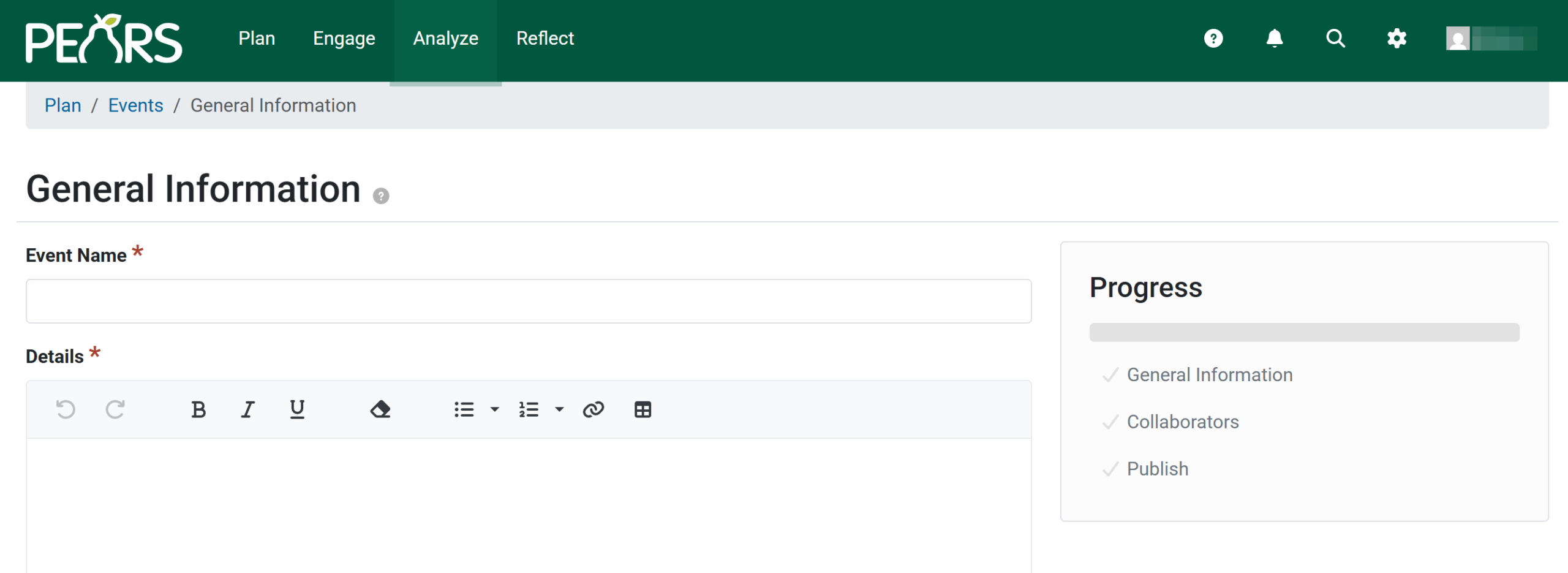Select Collaborators step in Progress panel
Screen dimensions: 1568x573
pos(1182,422)
